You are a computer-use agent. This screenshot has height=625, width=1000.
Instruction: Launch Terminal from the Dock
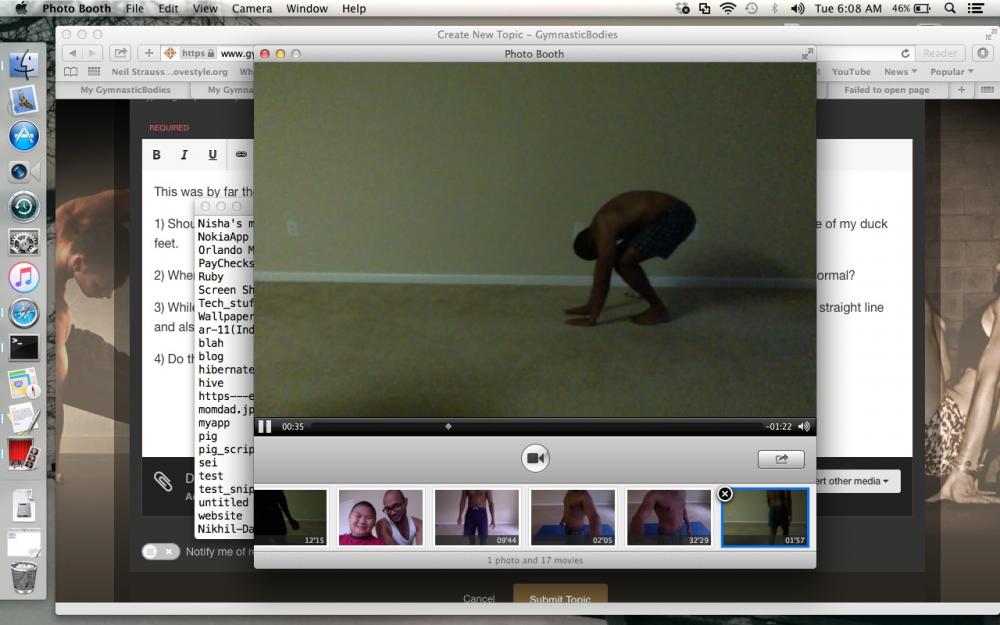(24, 348)
